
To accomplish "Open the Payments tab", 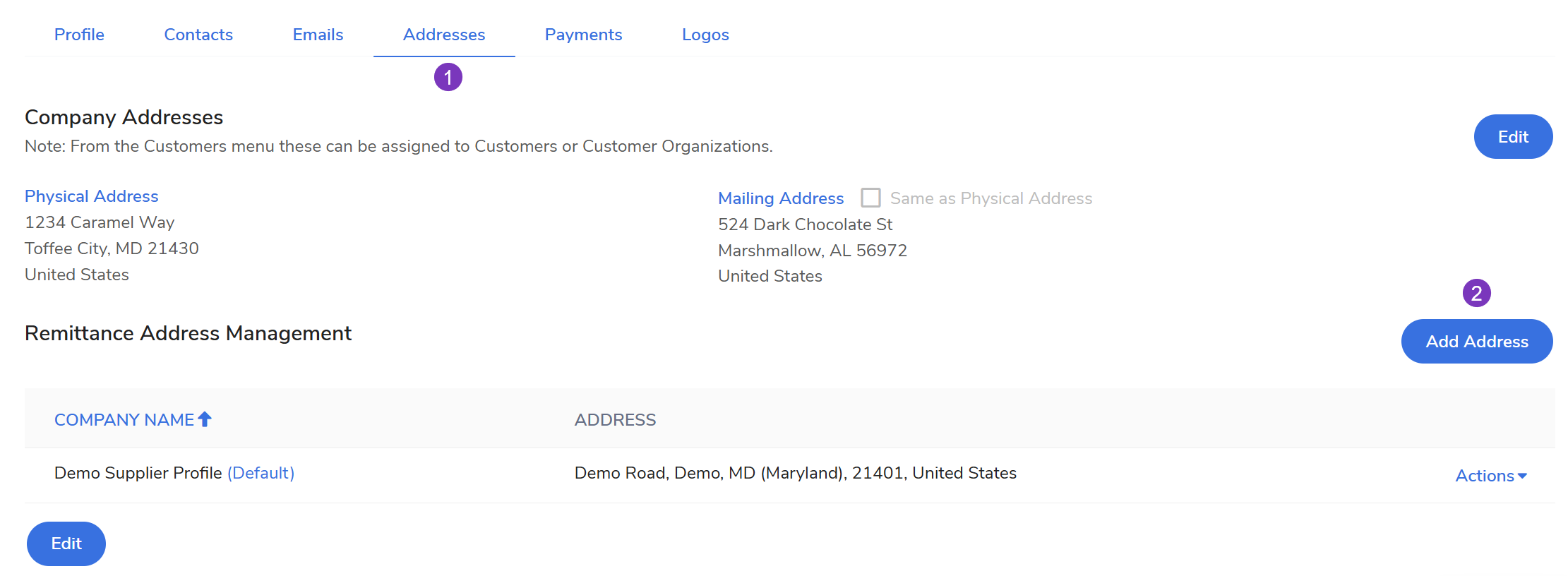I will tap(583, 35).
